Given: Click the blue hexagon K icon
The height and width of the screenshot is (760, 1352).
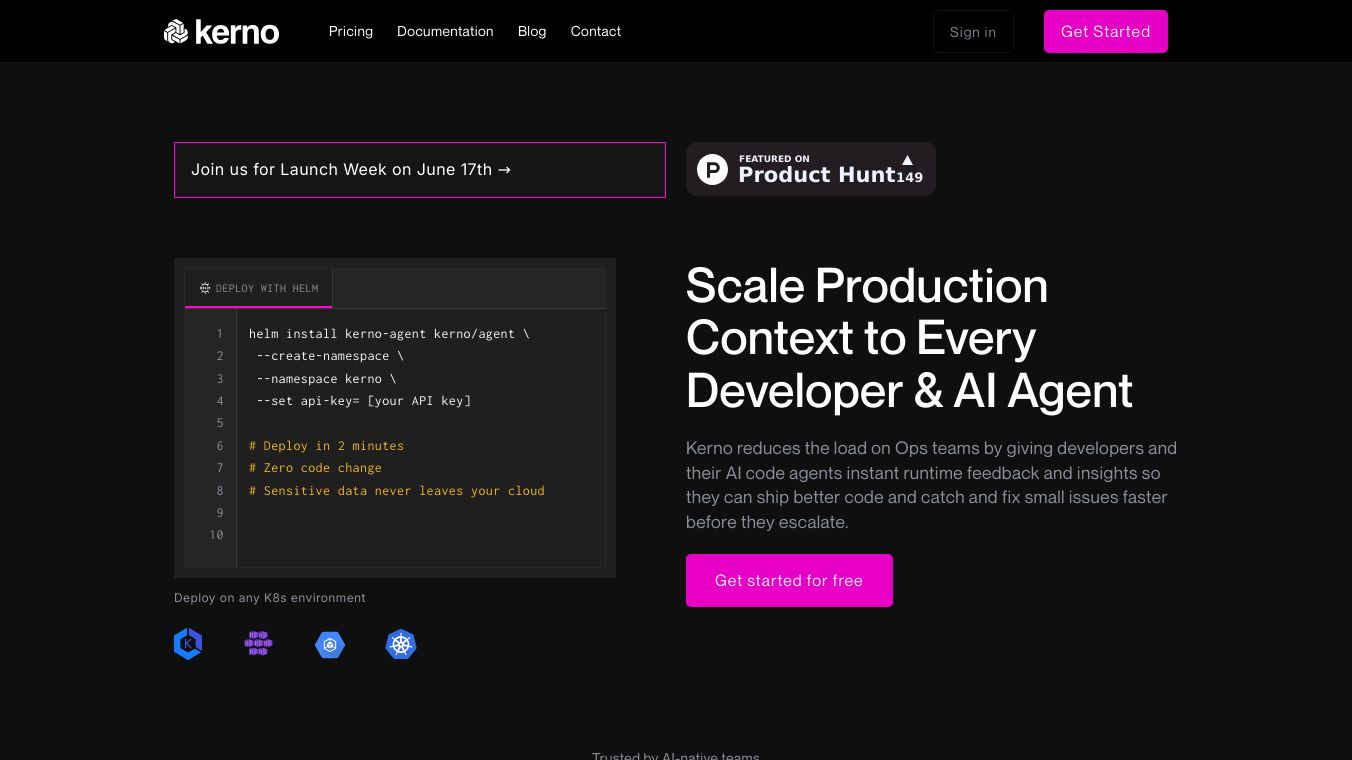Looking at the screenshot, I should (188, 644).
